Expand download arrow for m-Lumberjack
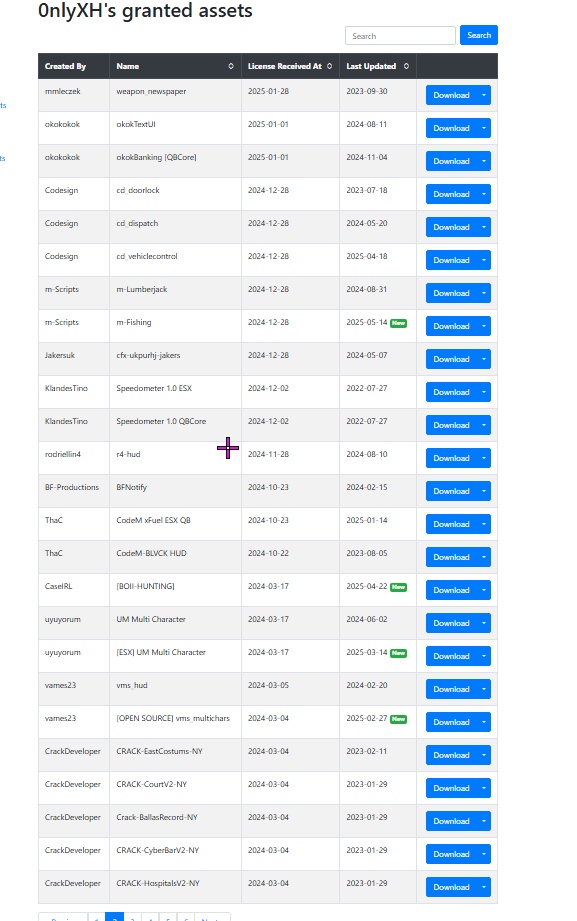 (484, 293)
